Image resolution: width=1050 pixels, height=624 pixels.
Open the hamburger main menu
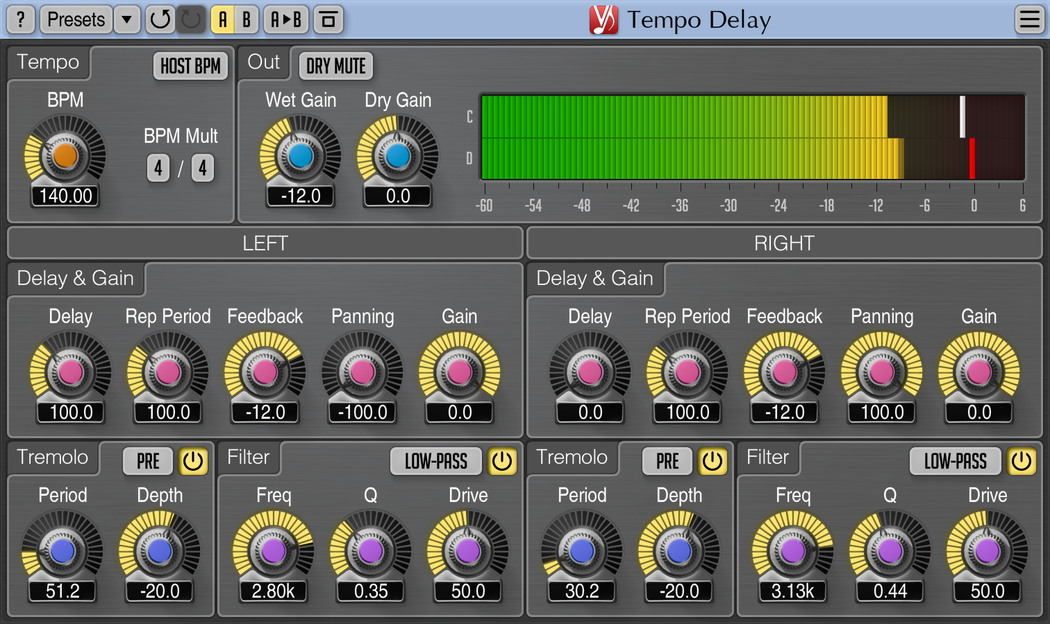pyautogui.click(x=1029, y=19)
